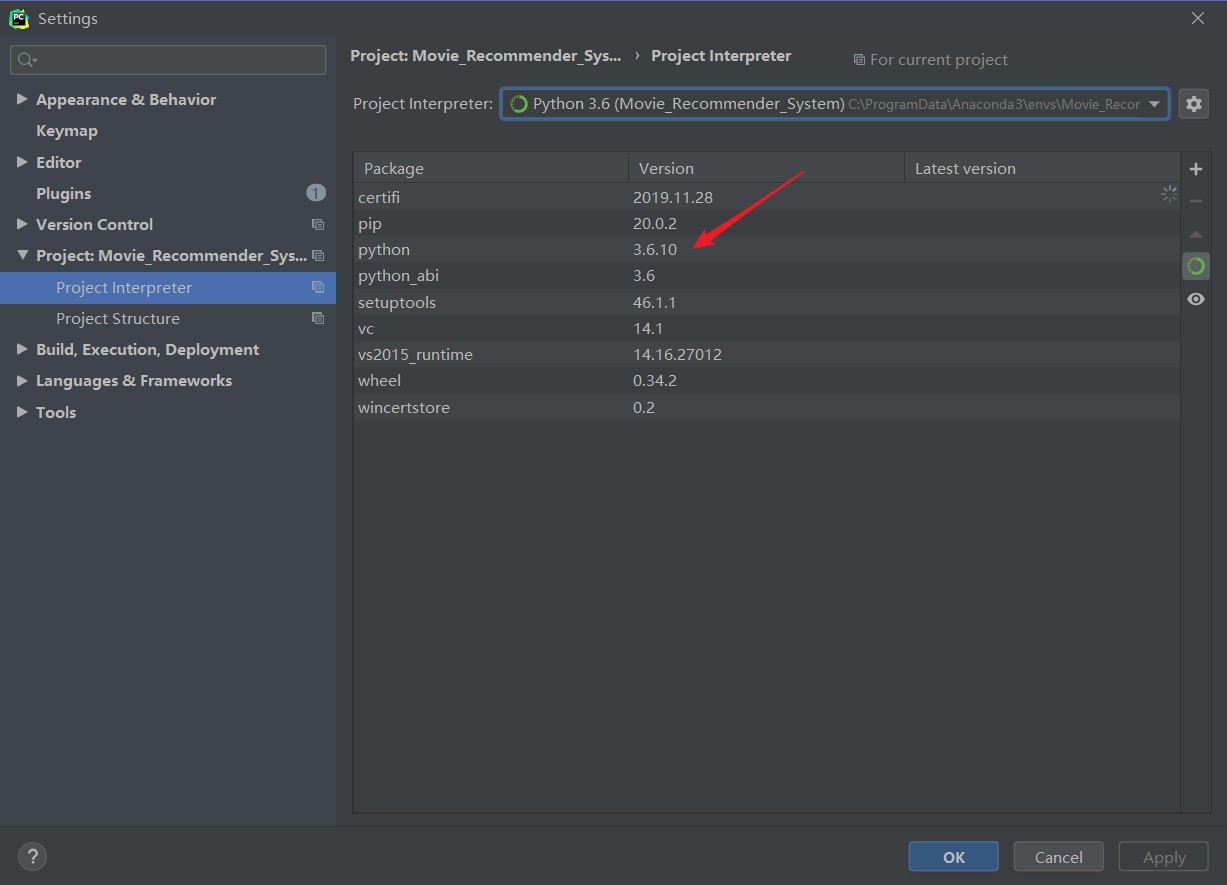Expand the Build, Execution, Deployment section
Screen dimensions: 1227x885
pos(22,349)
